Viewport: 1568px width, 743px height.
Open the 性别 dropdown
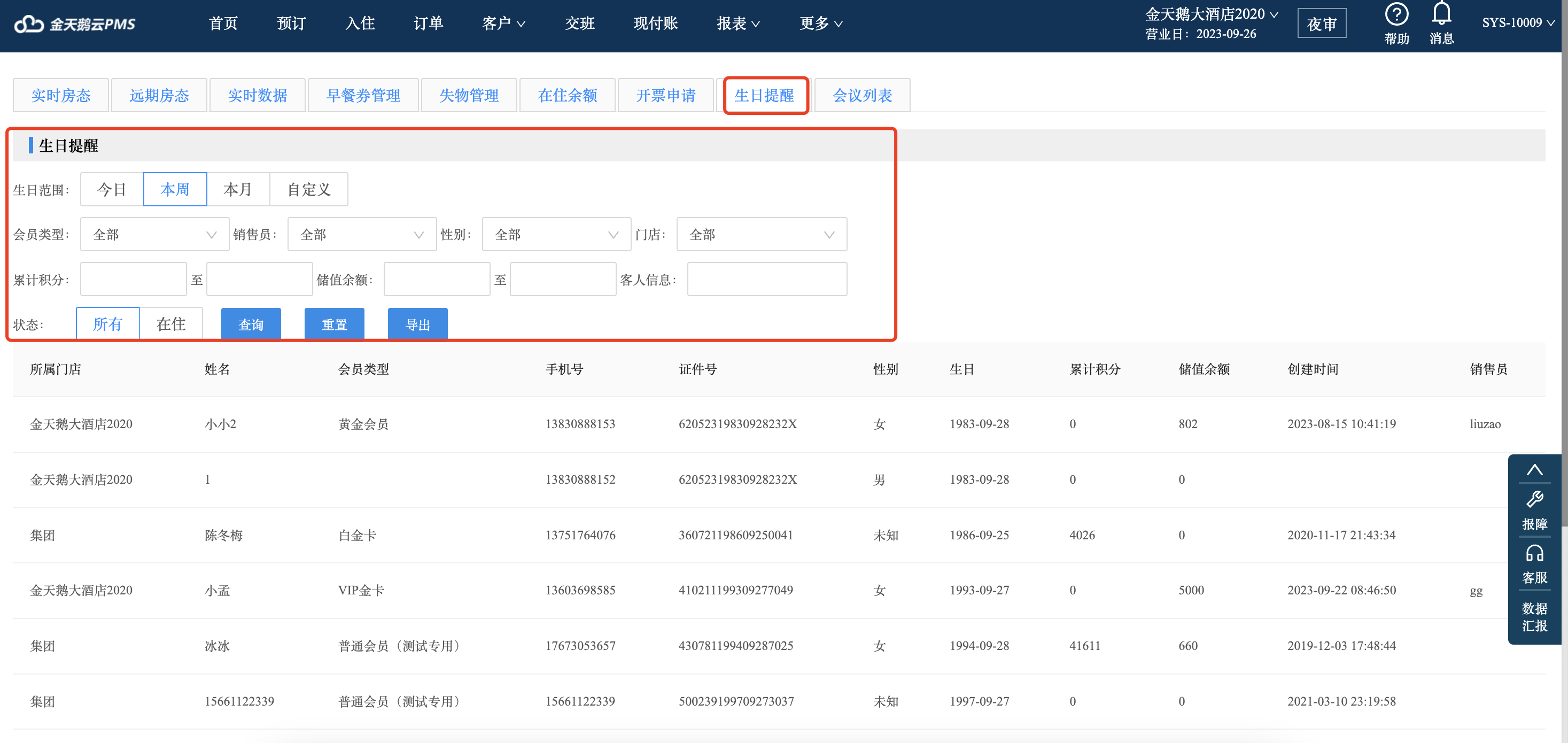coord(556,235)
